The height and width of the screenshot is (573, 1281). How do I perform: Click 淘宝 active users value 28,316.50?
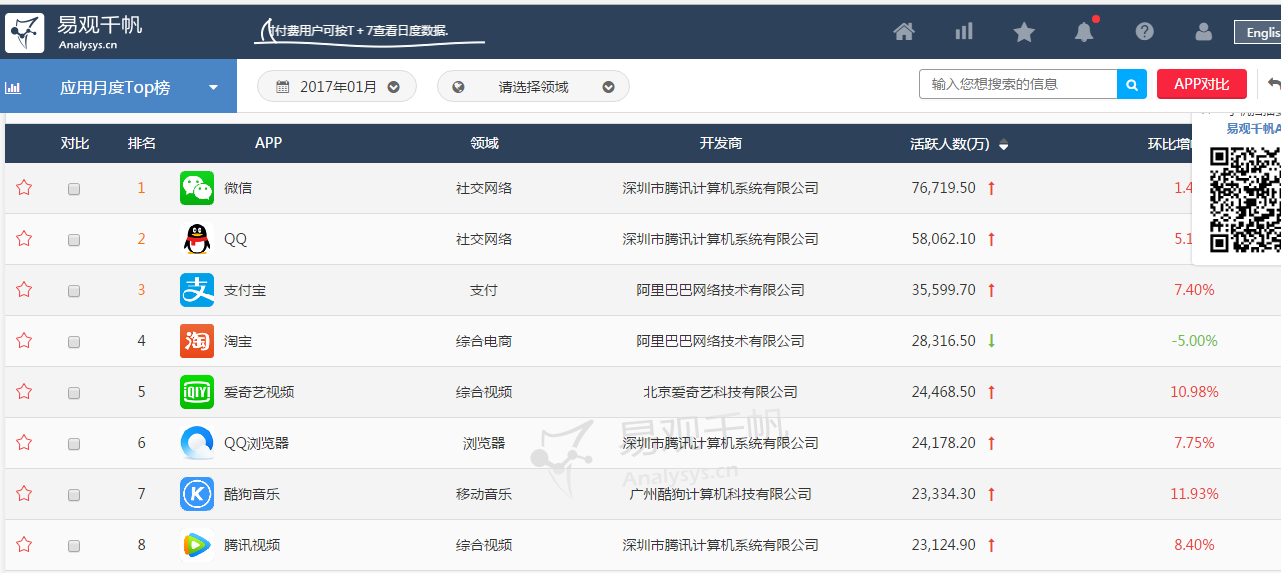[944, 341]
